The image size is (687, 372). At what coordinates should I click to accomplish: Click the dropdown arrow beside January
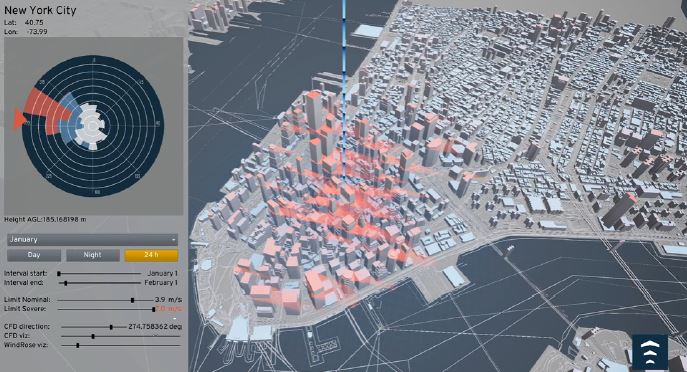click(x=174, y=240)
